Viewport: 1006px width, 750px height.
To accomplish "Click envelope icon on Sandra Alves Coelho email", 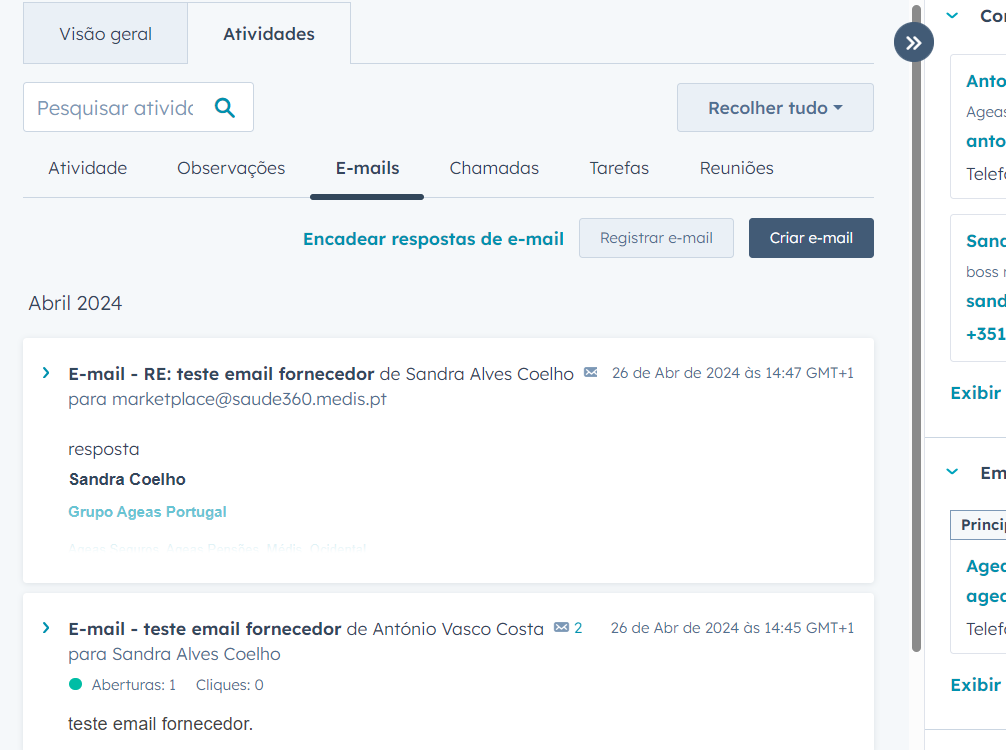I will 591,373.
